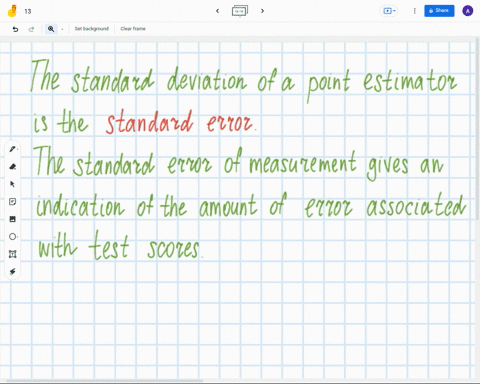
Task: Click the zoom magnifier icon
Action: click(x=51, y=29)
